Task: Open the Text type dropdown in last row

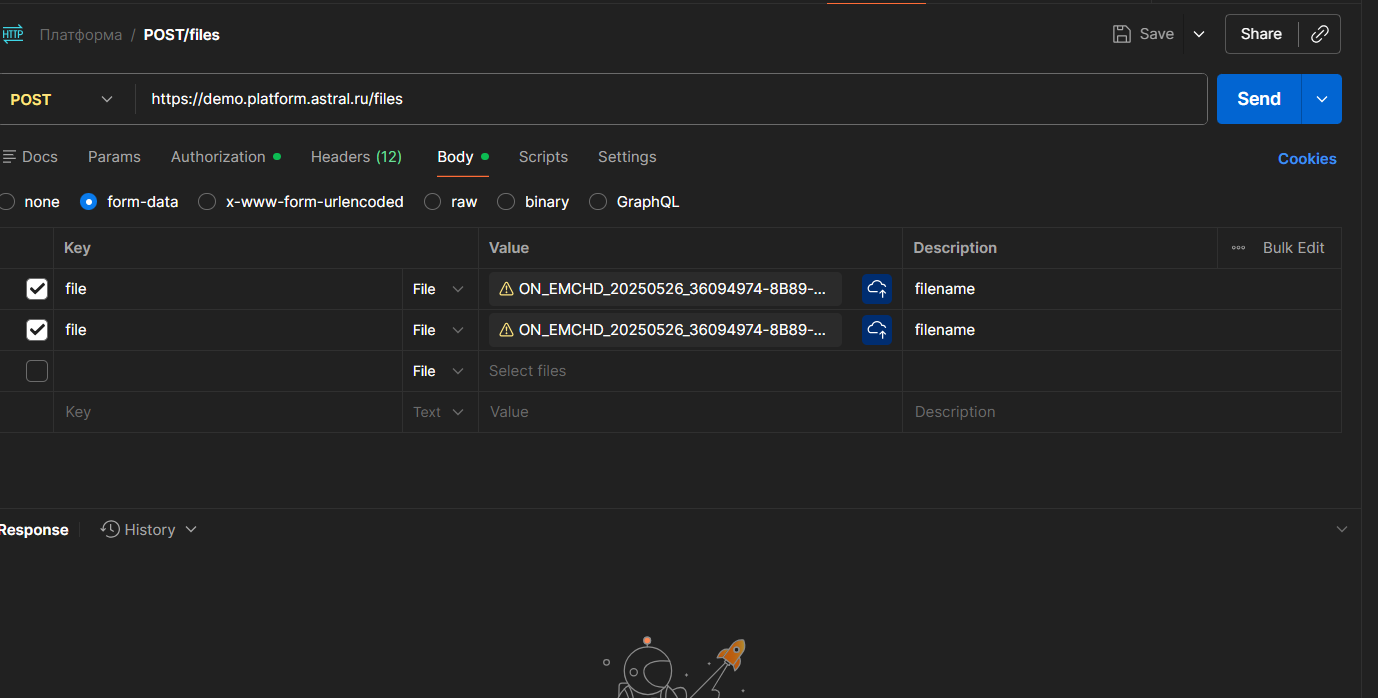Action: coord(439,412)
